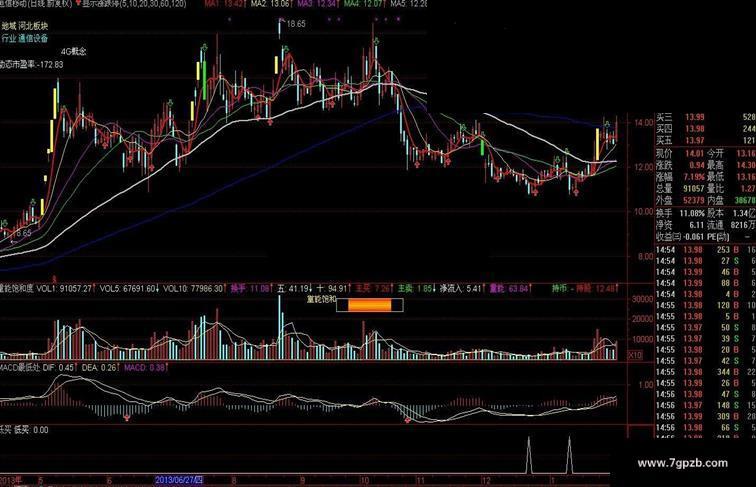The width and height of the screenshot is (756, 487).
Task: Click the 流通 8216万 value
Action: click(731, 225)
